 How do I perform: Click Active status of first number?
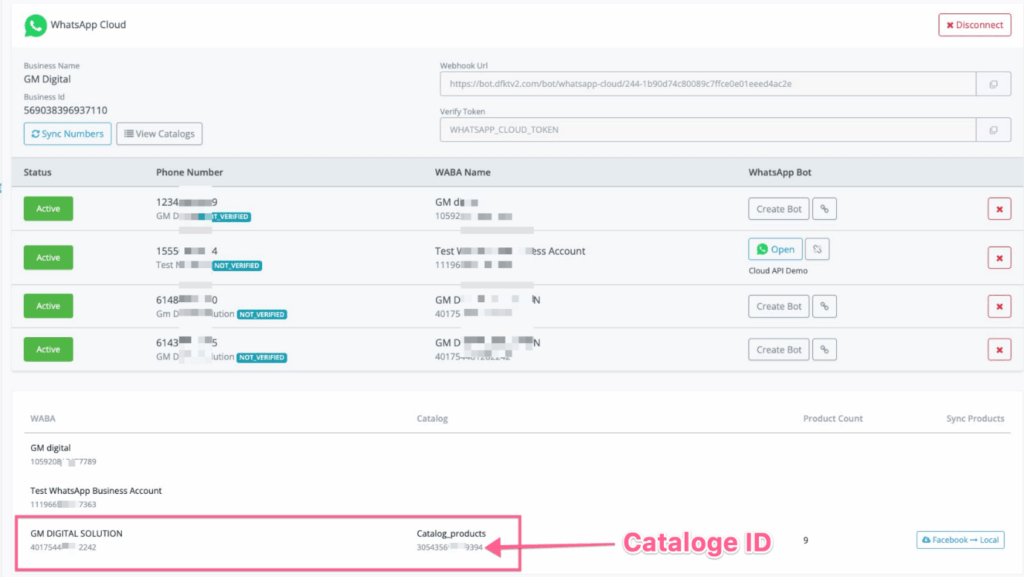tap(48, 208)
